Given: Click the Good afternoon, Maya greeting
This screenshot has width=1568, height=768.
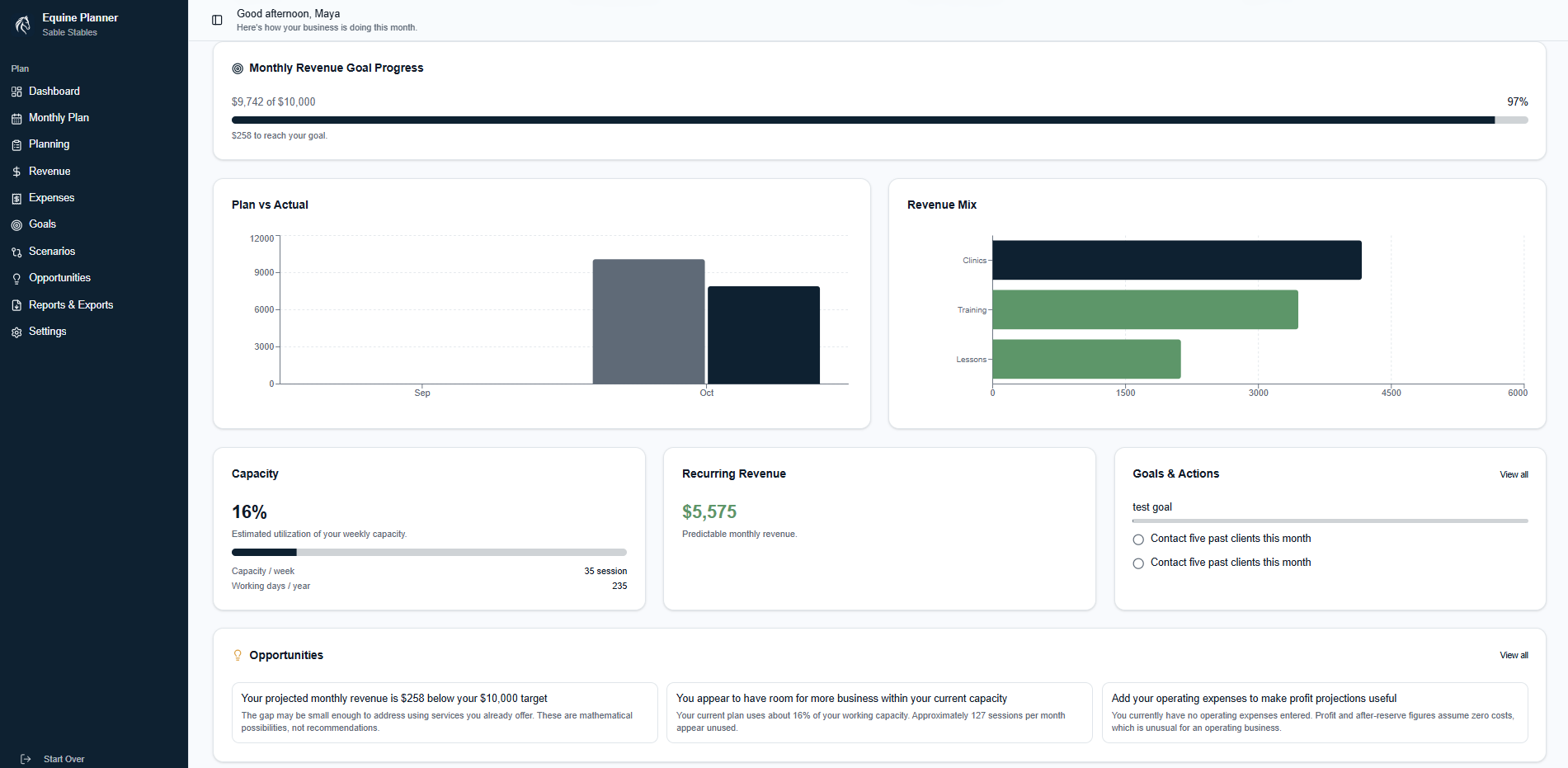Looking at the screenshot, I should (288, 14).
